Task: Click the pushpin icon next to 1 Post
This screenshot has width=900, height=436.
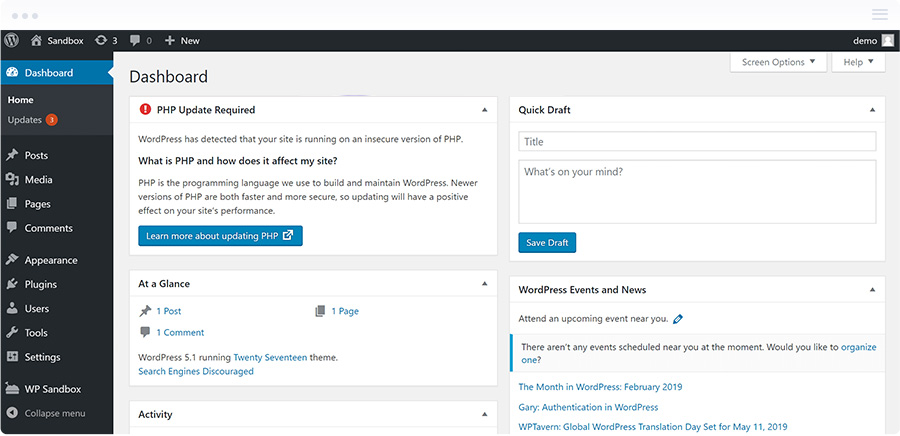Action: point(145,311)
